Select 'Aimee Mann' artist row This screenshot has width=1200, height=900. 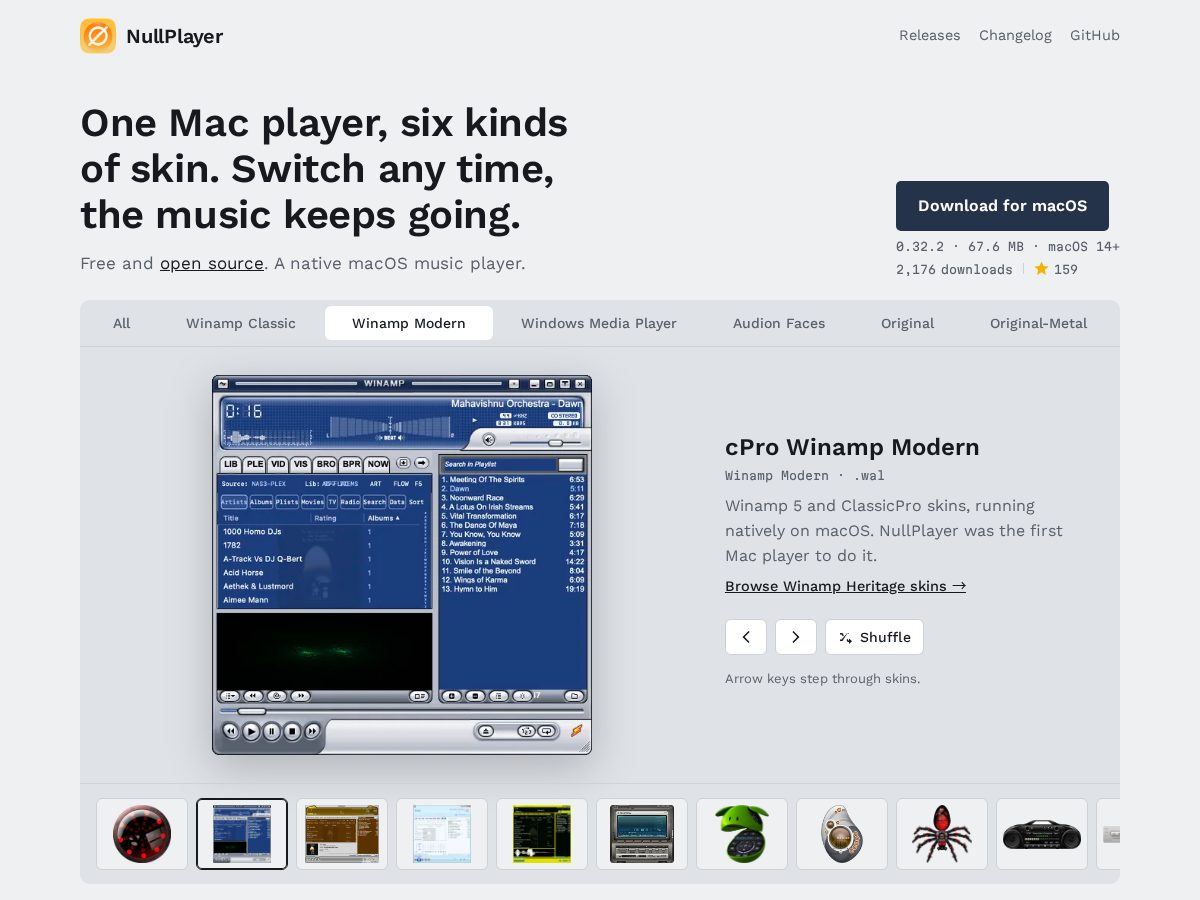pos(321,600)
